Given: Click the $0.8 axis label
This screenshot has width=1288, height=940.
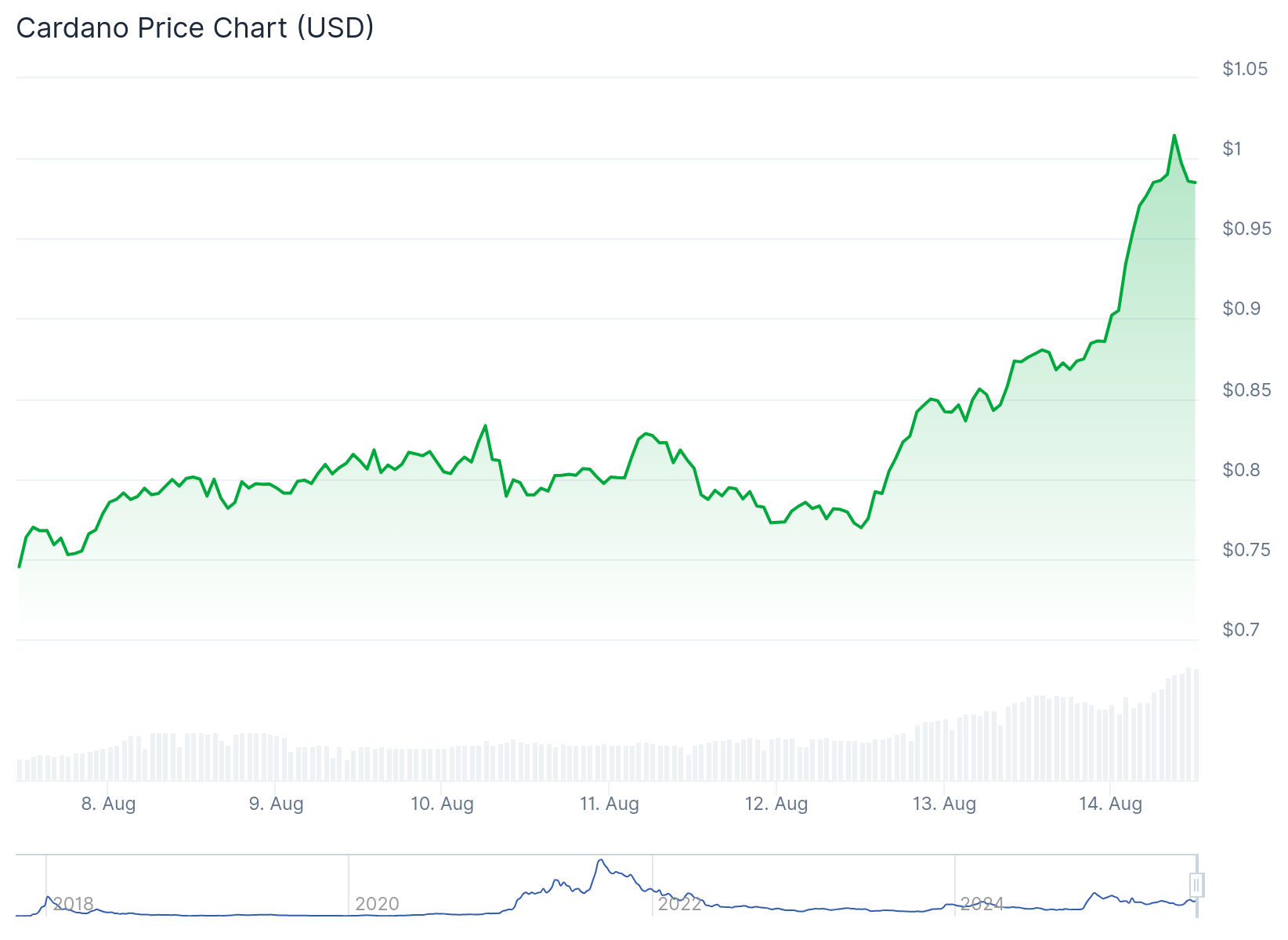Looking at the screenshot, I should click(1242, 469).
